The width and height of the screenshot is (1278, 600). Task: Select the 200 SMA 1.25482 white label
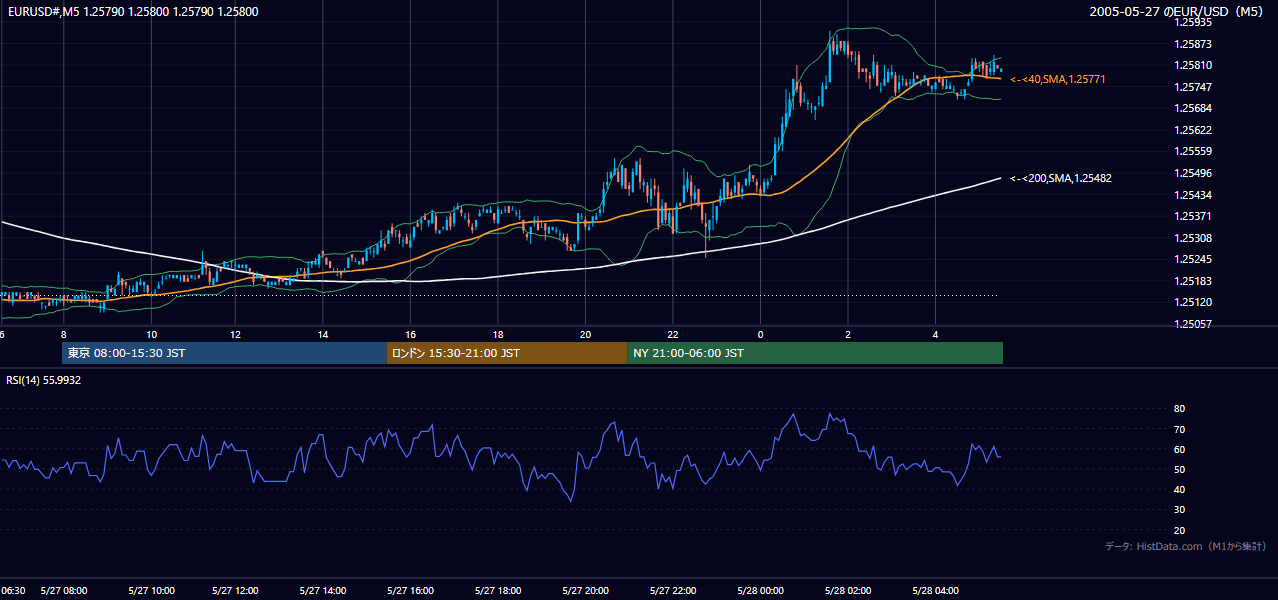click(1061, 178)
